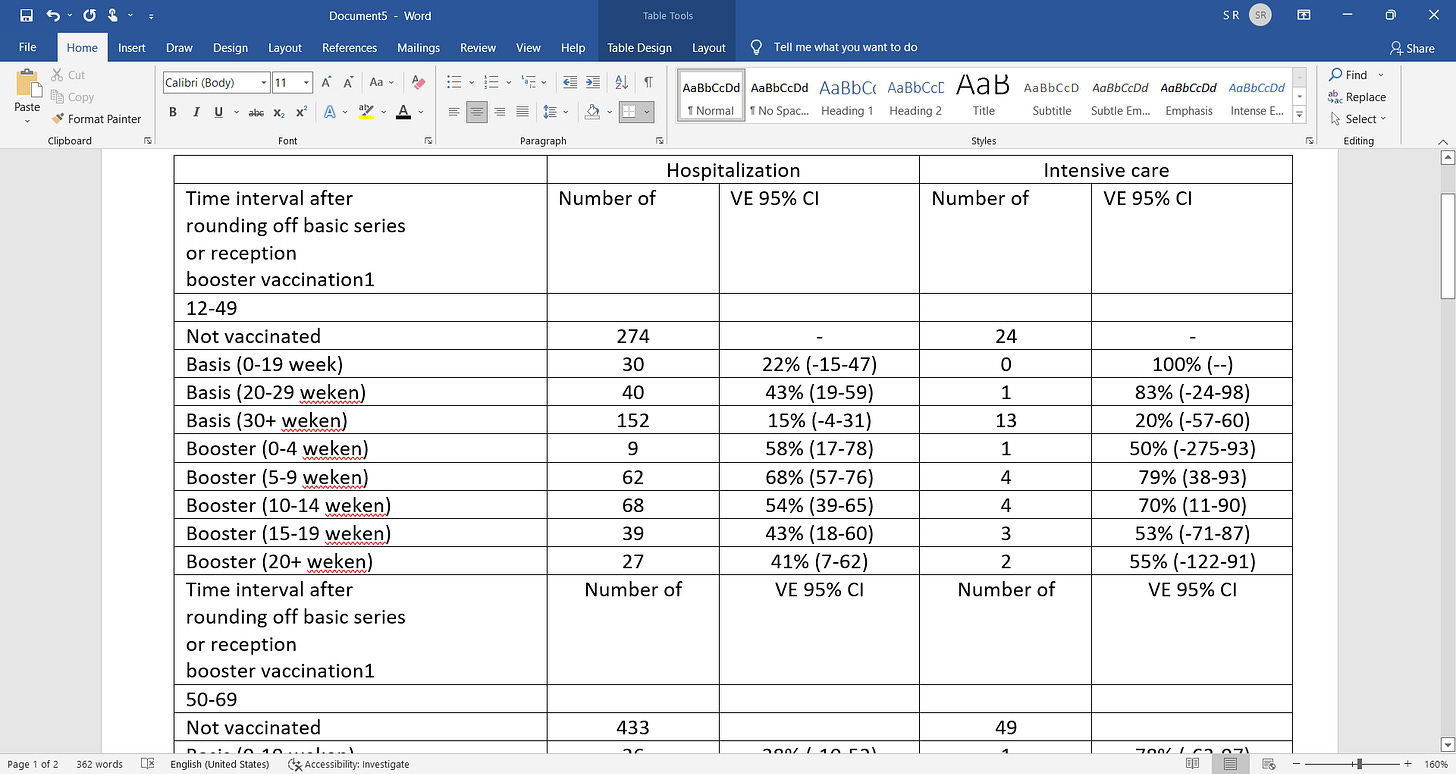Click the Share button

point(1412,48)
